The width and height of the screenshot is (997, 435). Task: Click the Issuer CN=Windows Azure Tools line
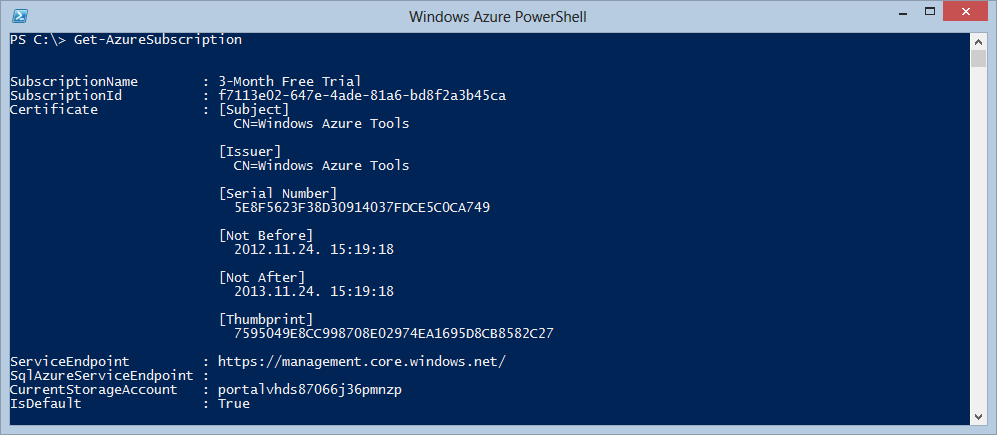click(322, 166)
